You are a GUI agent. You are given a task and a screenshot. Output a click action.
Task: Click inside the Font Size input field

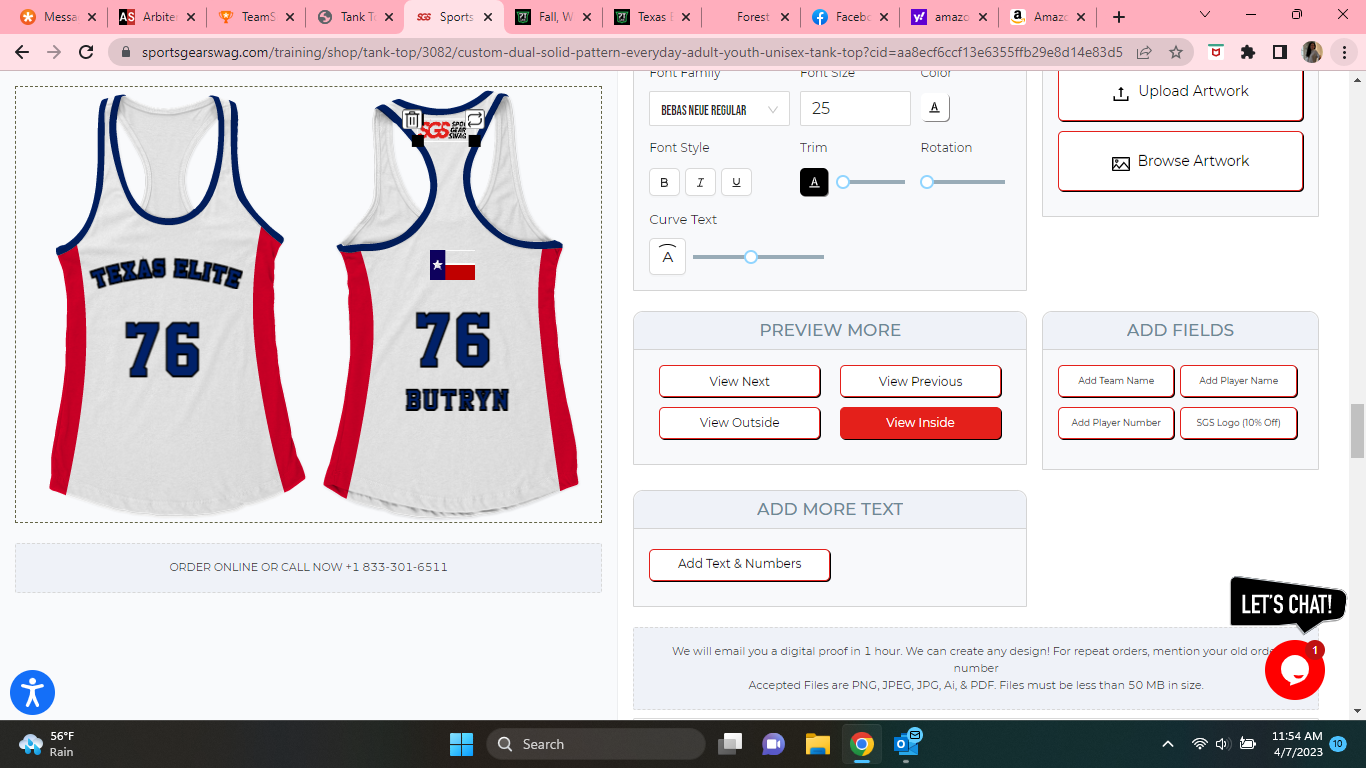click(855, 108)
